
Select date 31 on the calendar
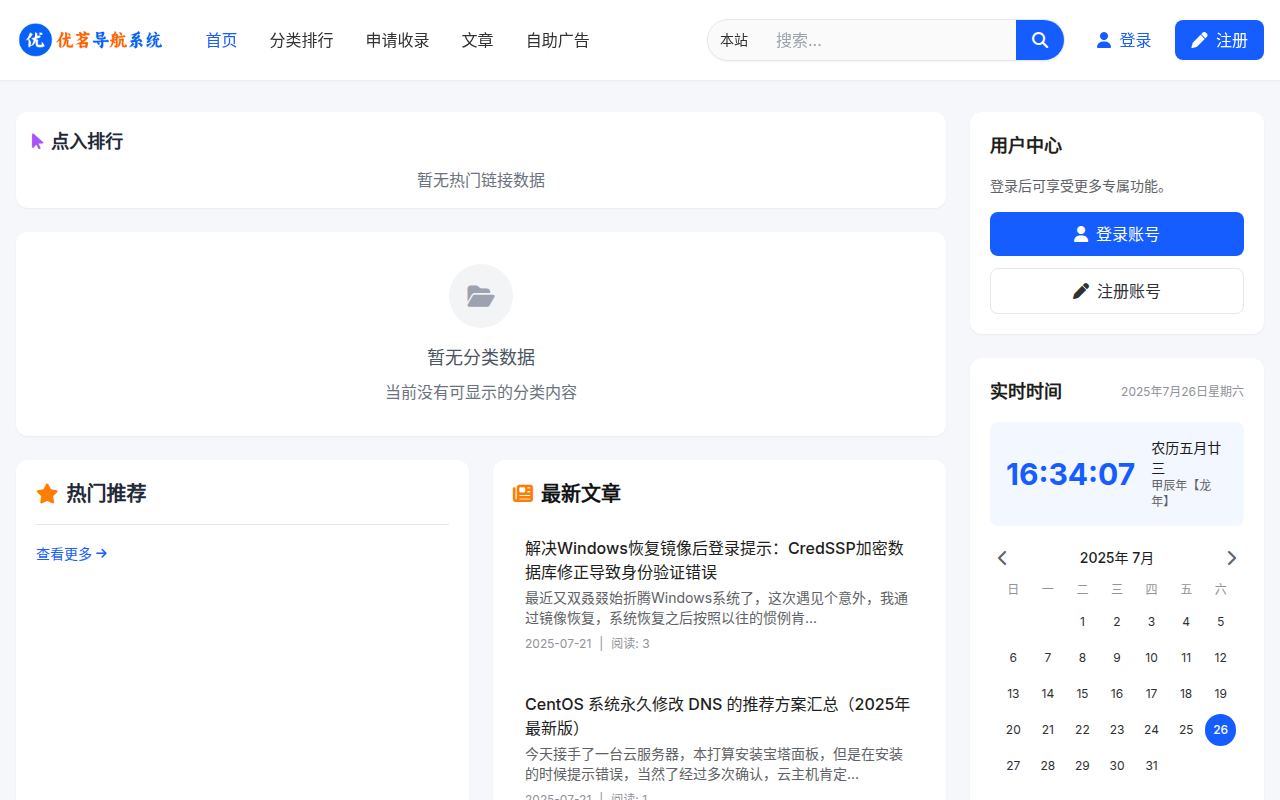(x=1151, y=765)
